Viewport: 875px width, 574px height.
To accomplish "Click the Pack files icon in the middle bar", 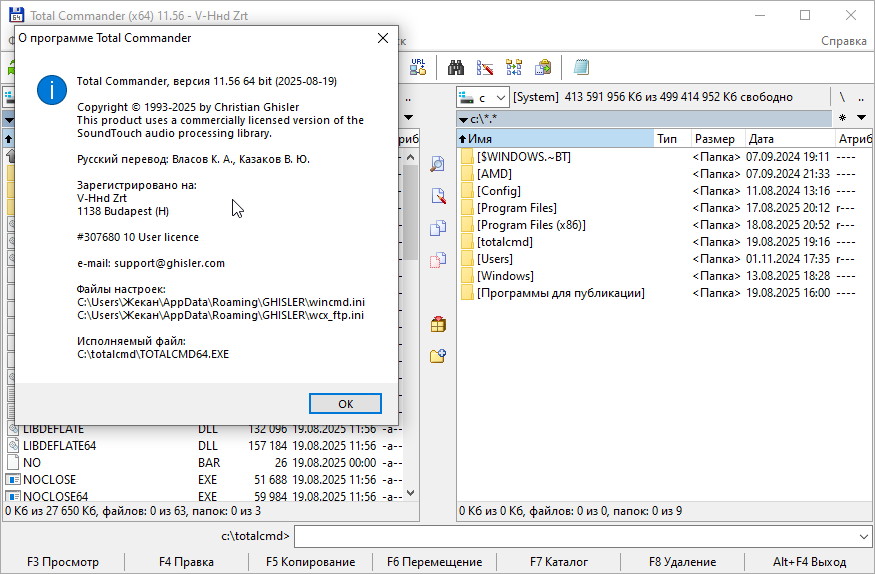I will pos(438,324).
